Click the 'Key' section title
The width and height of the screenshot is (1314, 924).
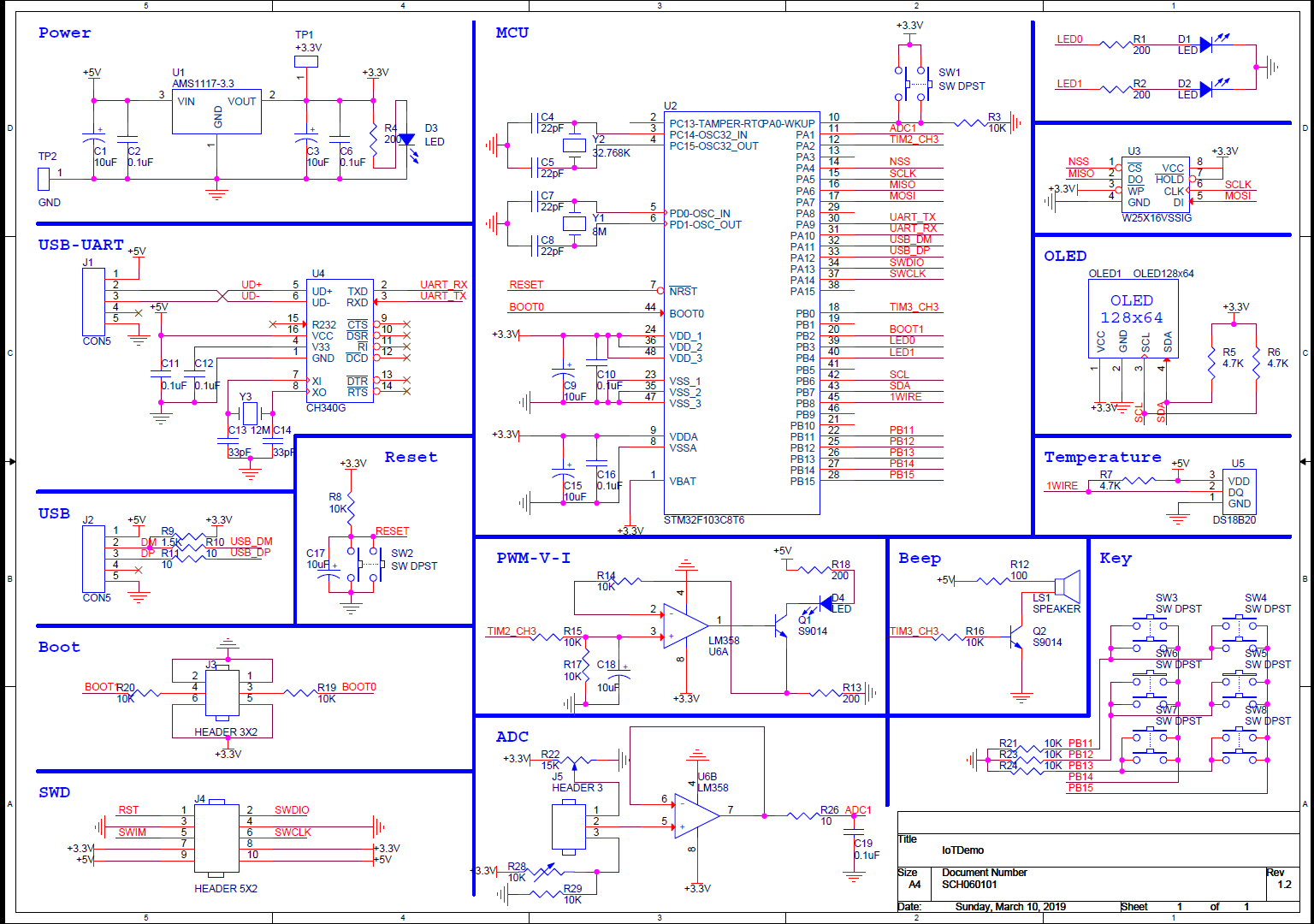[1116, 559]
